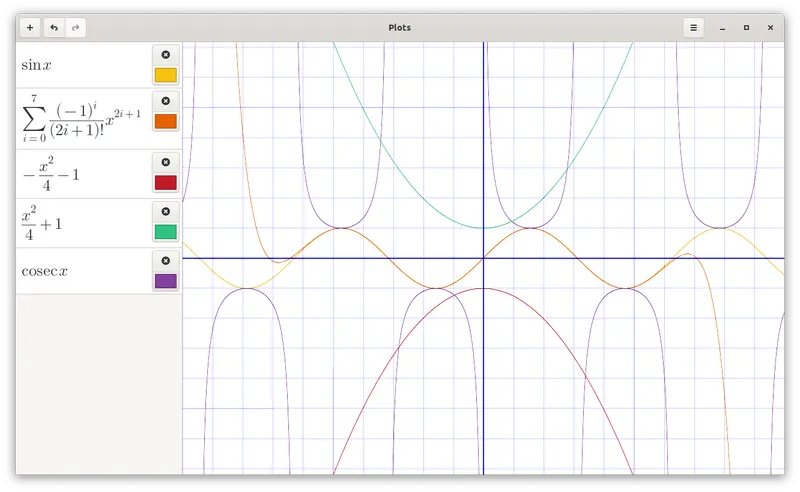Viewport: 800px width, 492px height.
Task: Open the hamburger menu
Action: click(694, 28)
